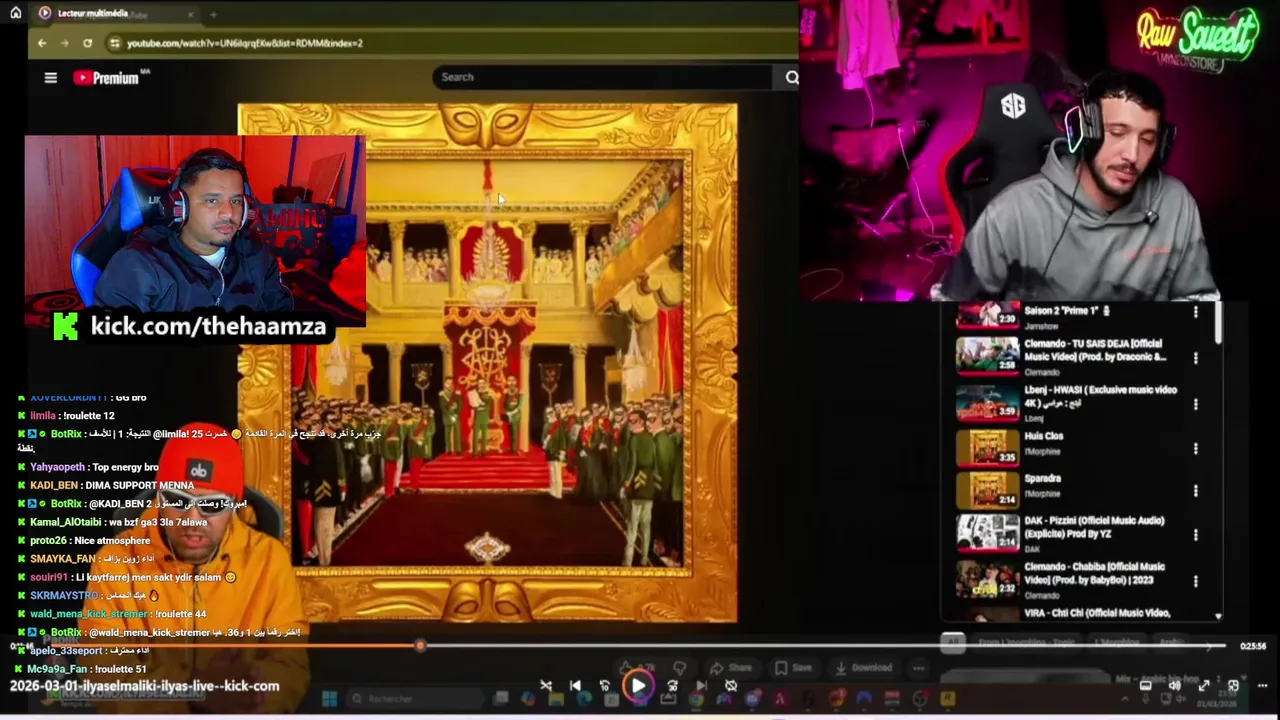Close the 'Lecteur multimédia' tab
The width and height of the screenshot is (1280, 720).
pos(191,14)
